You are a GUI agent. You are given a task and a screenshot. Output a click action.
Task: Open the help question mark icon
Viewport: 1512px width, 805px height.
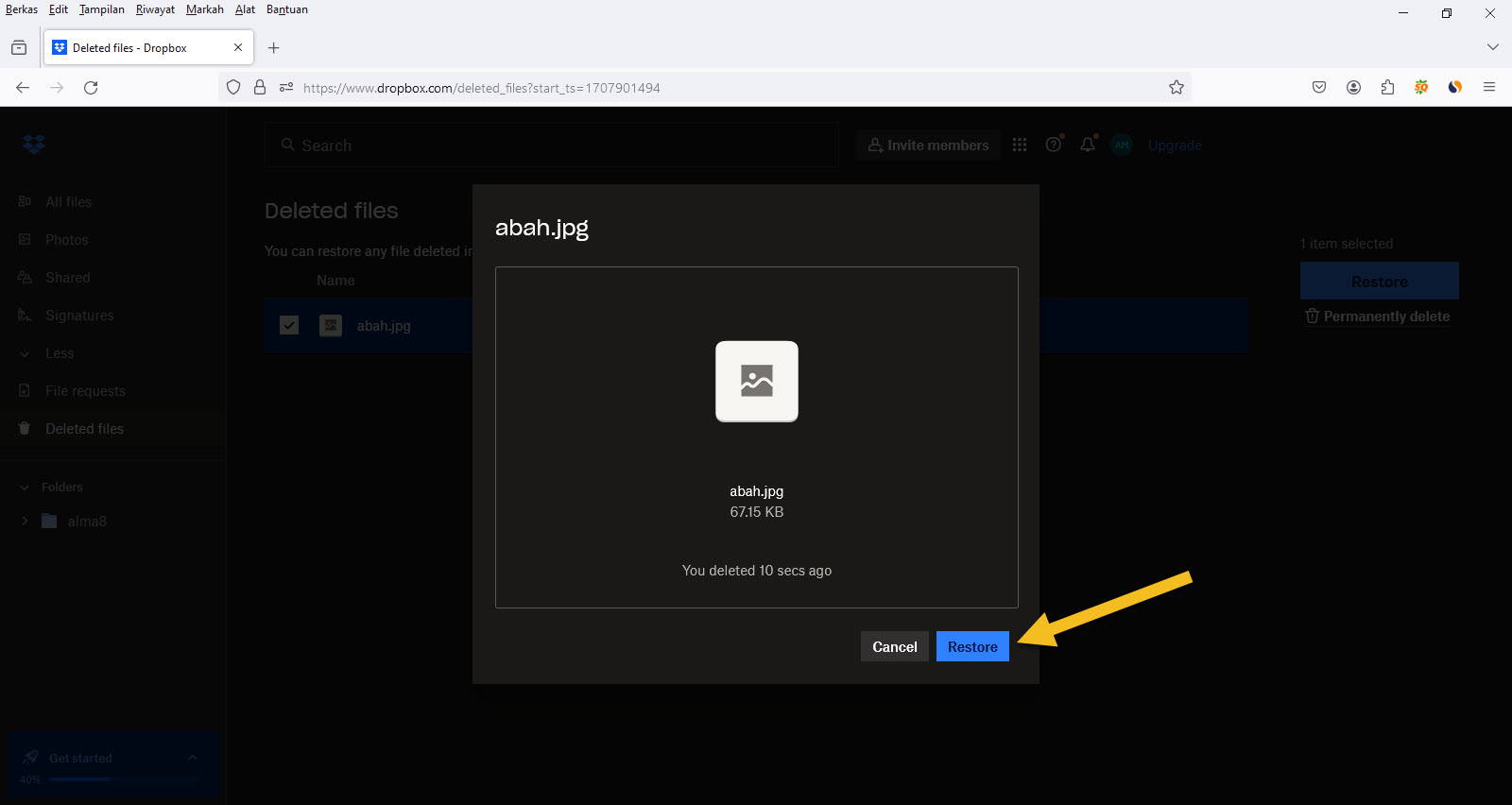pyautogui.click(x=1054, y=145)
